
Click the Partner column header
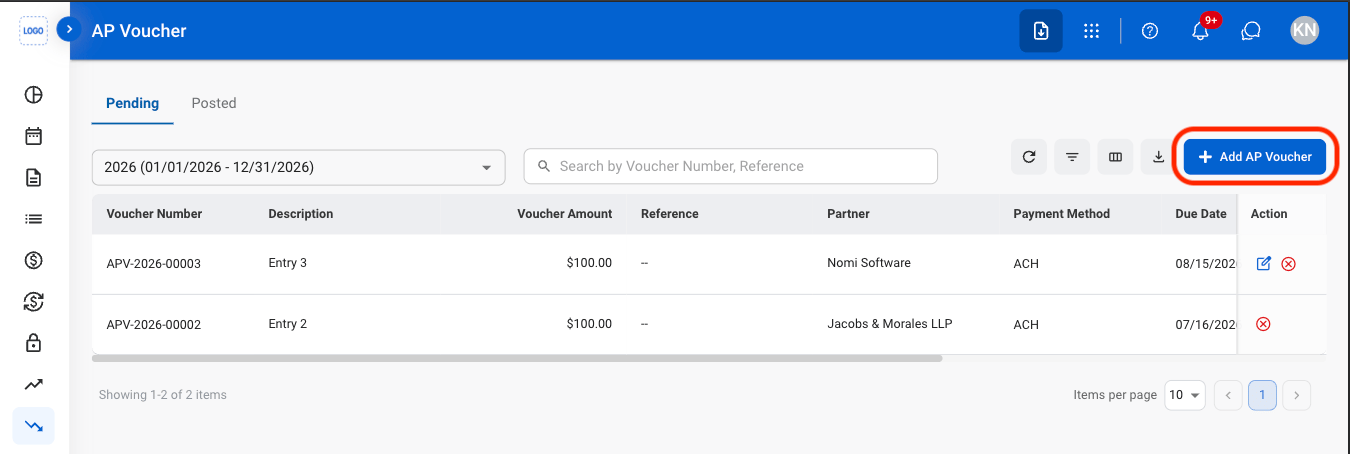pos(848,214)
